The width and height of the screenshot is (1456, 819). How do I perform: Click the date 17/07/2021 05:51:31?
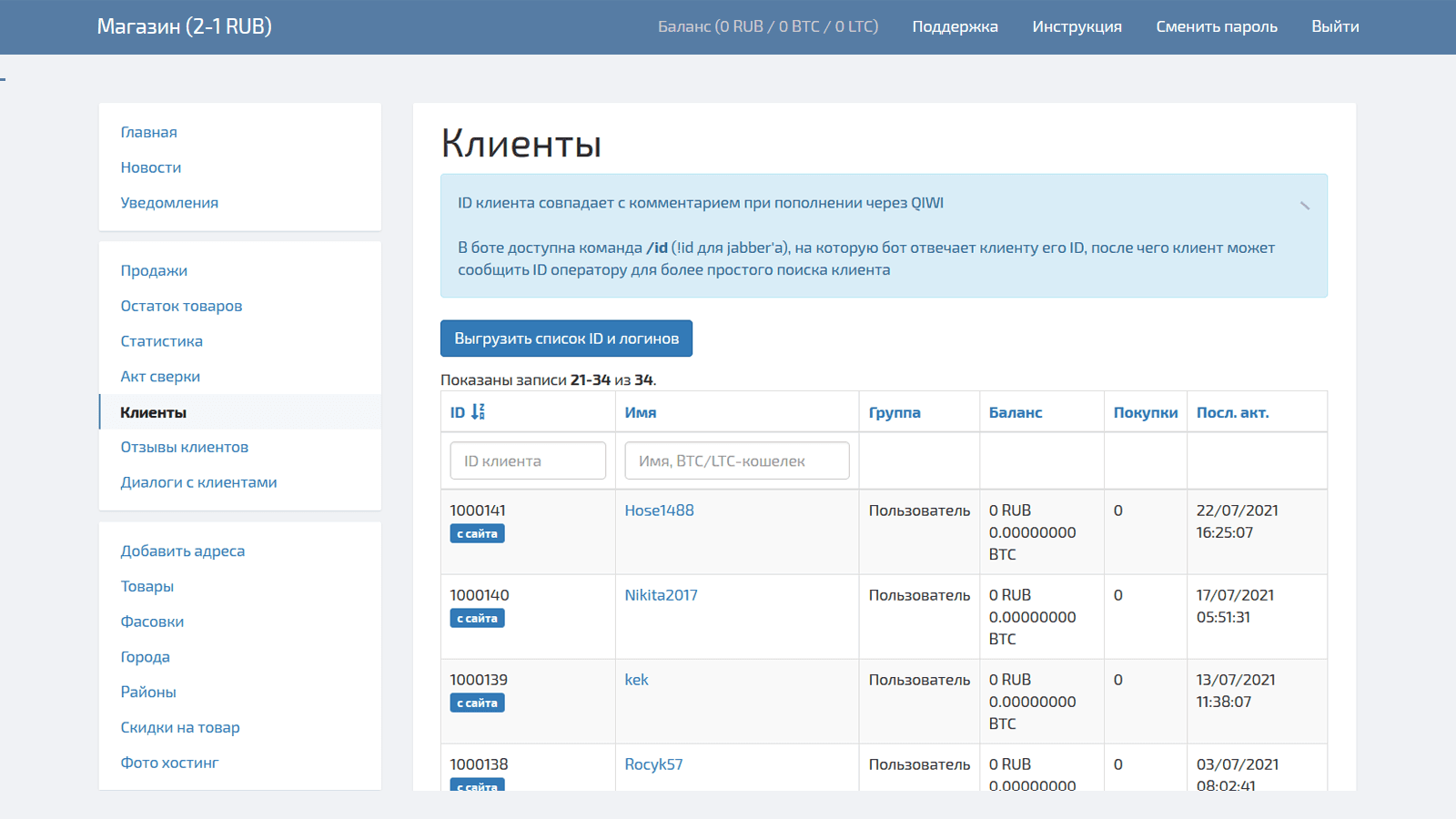pyautogui.click(x=1235, y=606)
